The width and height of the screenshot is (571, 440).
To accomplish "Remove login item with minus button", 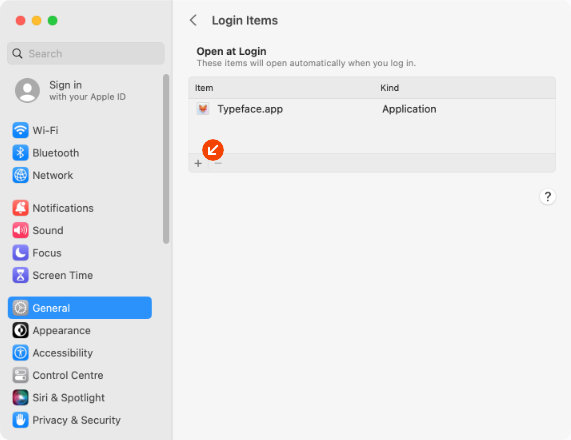I will (x=218, y=164).
